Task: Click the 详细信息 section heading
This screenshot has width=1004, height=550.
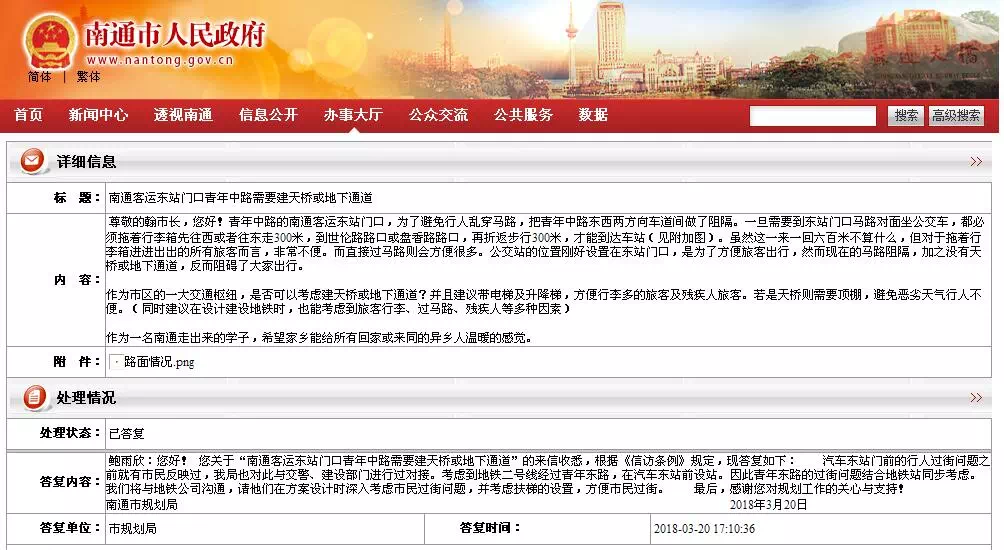Action: (x=86, y=162)
